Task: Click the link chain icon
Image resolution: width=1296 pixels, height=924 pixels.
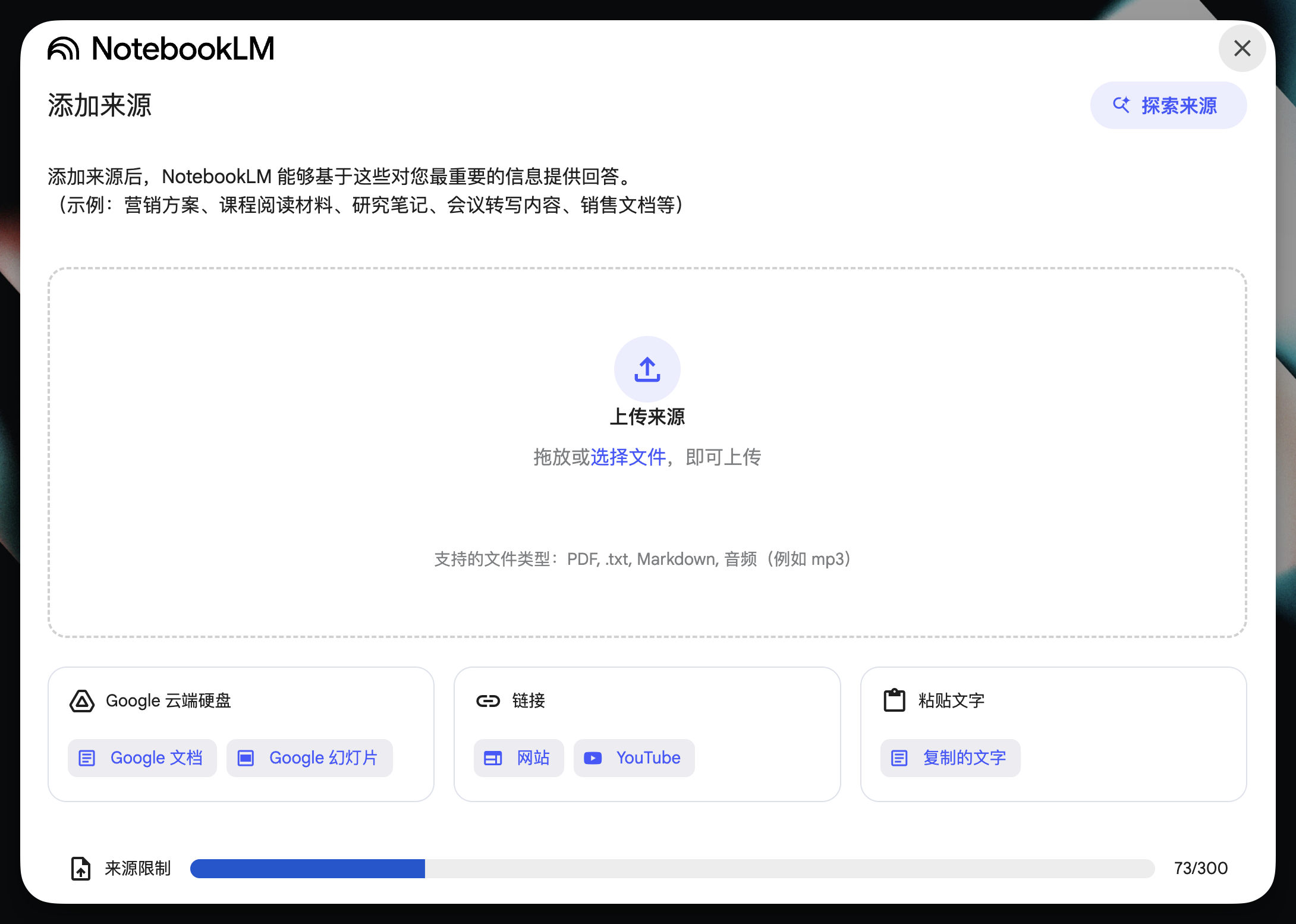Action: tap(488, 701)
